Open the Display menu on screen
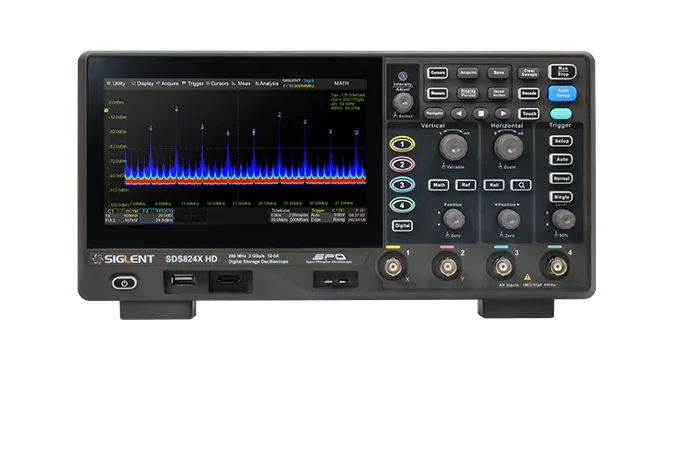 (x=143, y=84)
